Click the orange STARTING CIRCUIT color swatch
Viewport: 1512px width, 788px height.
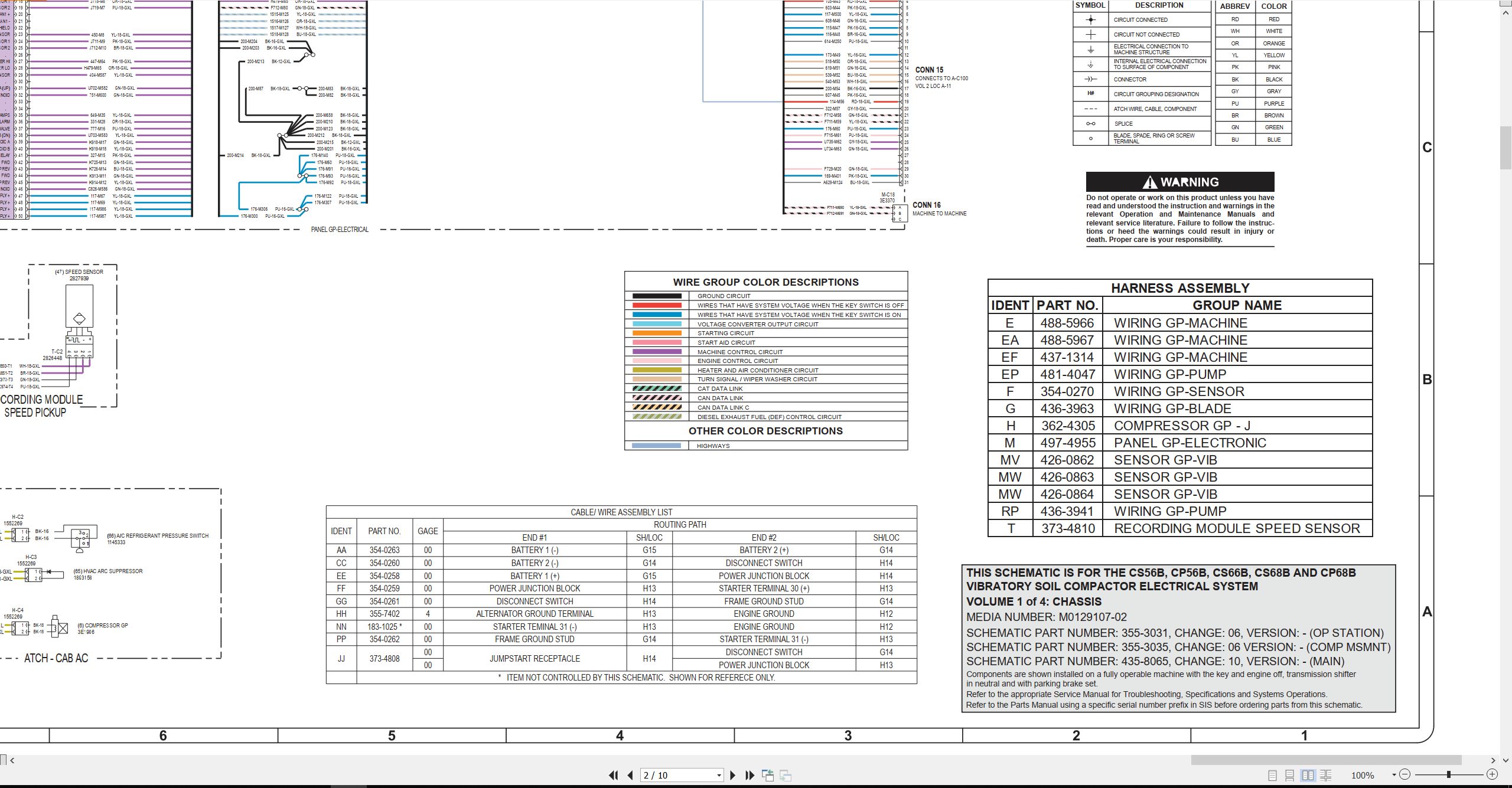pos(657,333)
